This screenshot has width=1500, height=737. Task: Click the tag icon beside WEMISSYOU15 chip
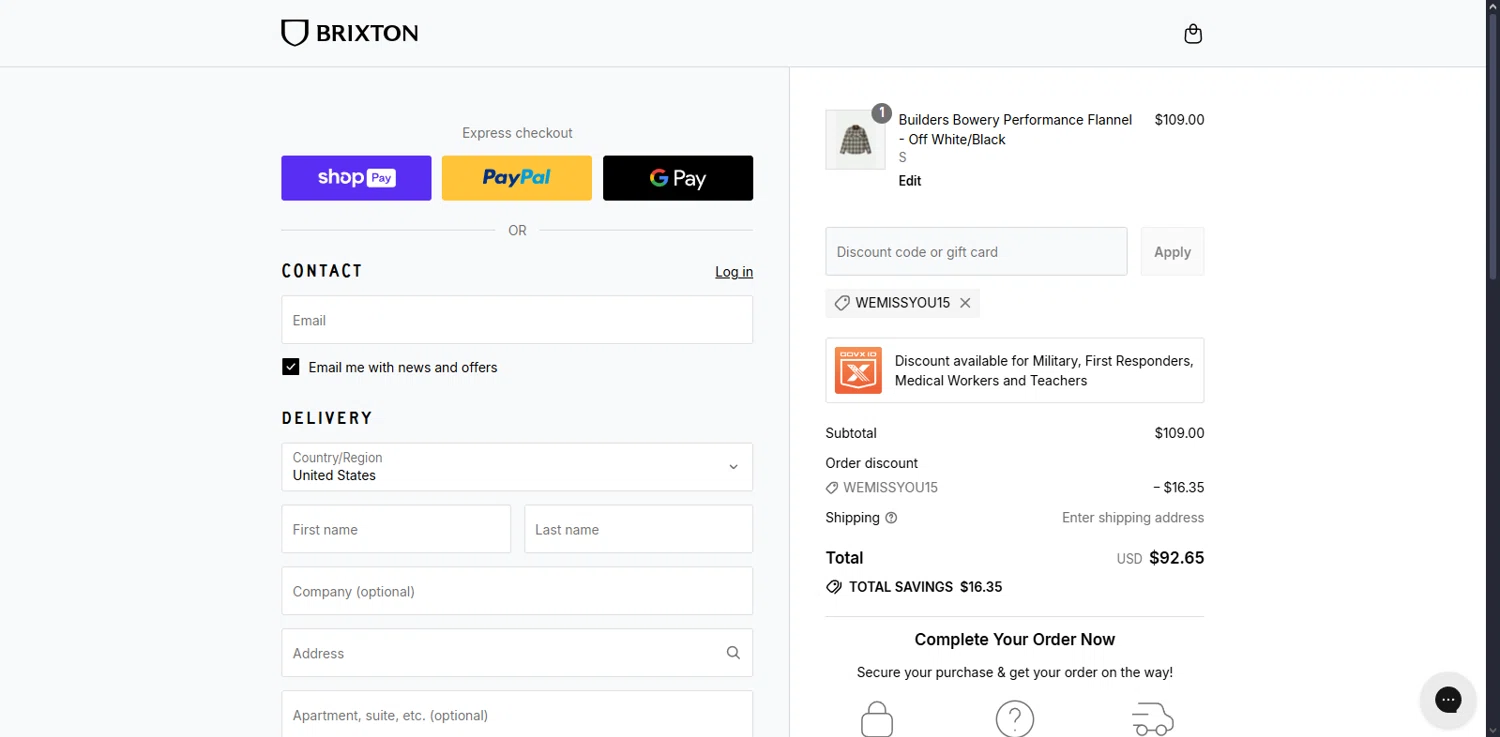pyautogui.click(x=842, y=303)
